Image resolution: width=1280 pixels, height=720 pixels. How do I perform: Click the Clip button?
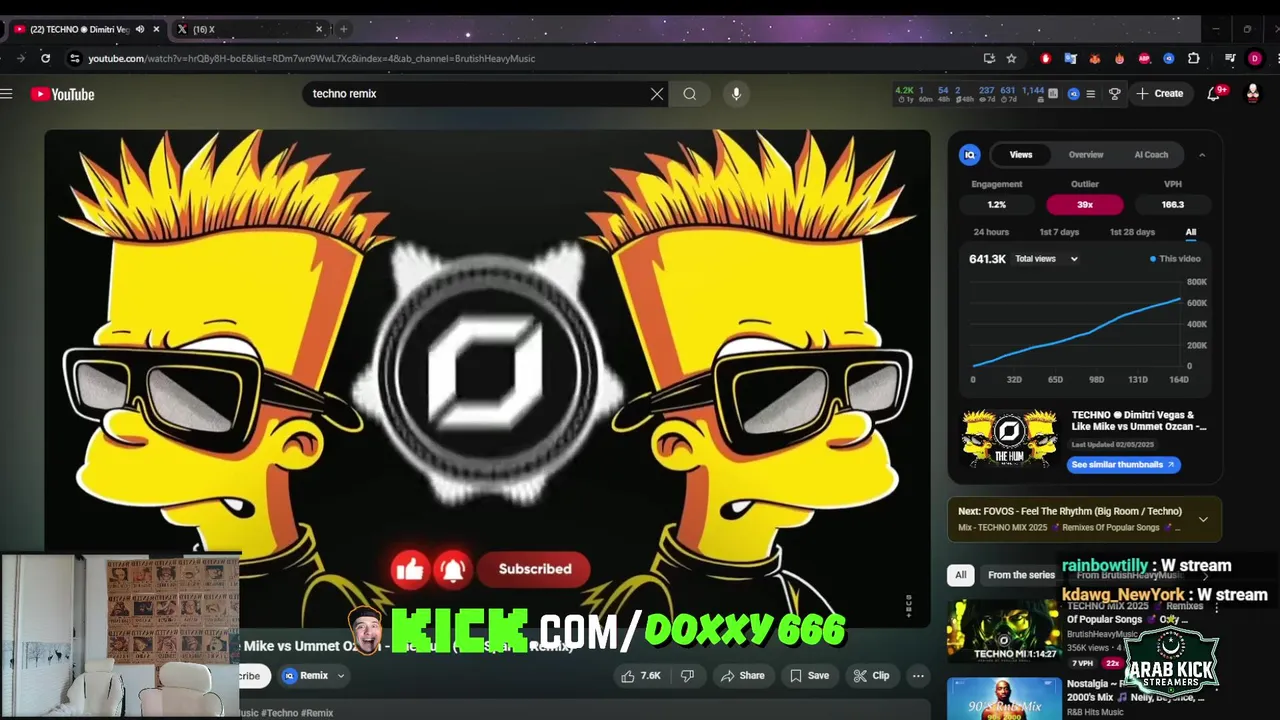click(871, 676)
